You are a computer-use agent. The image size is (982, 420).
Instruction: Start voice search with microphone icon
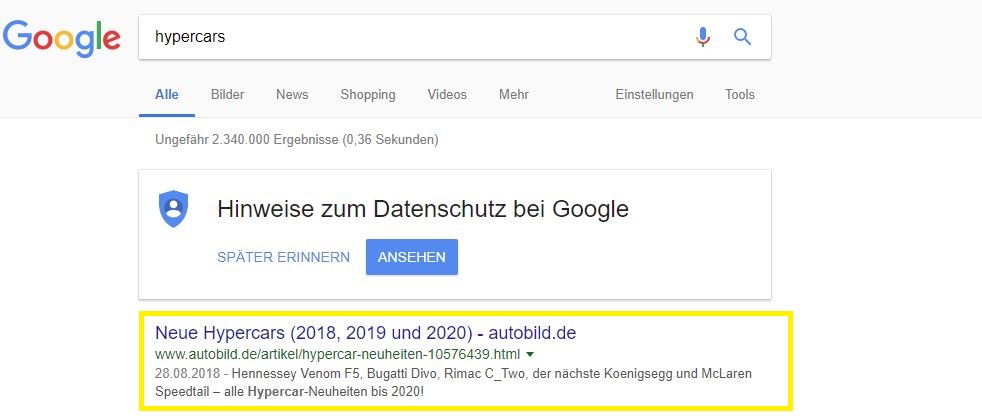click(x=703, y=37)
